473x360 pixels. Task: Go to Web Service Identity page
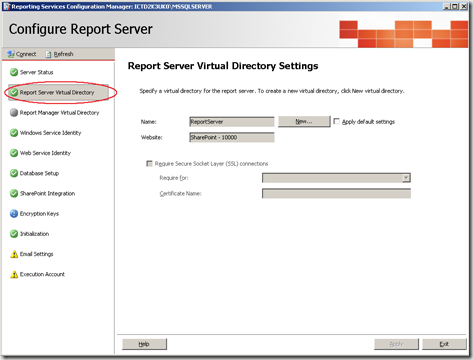pyautogui.click(x=45, y=153)
